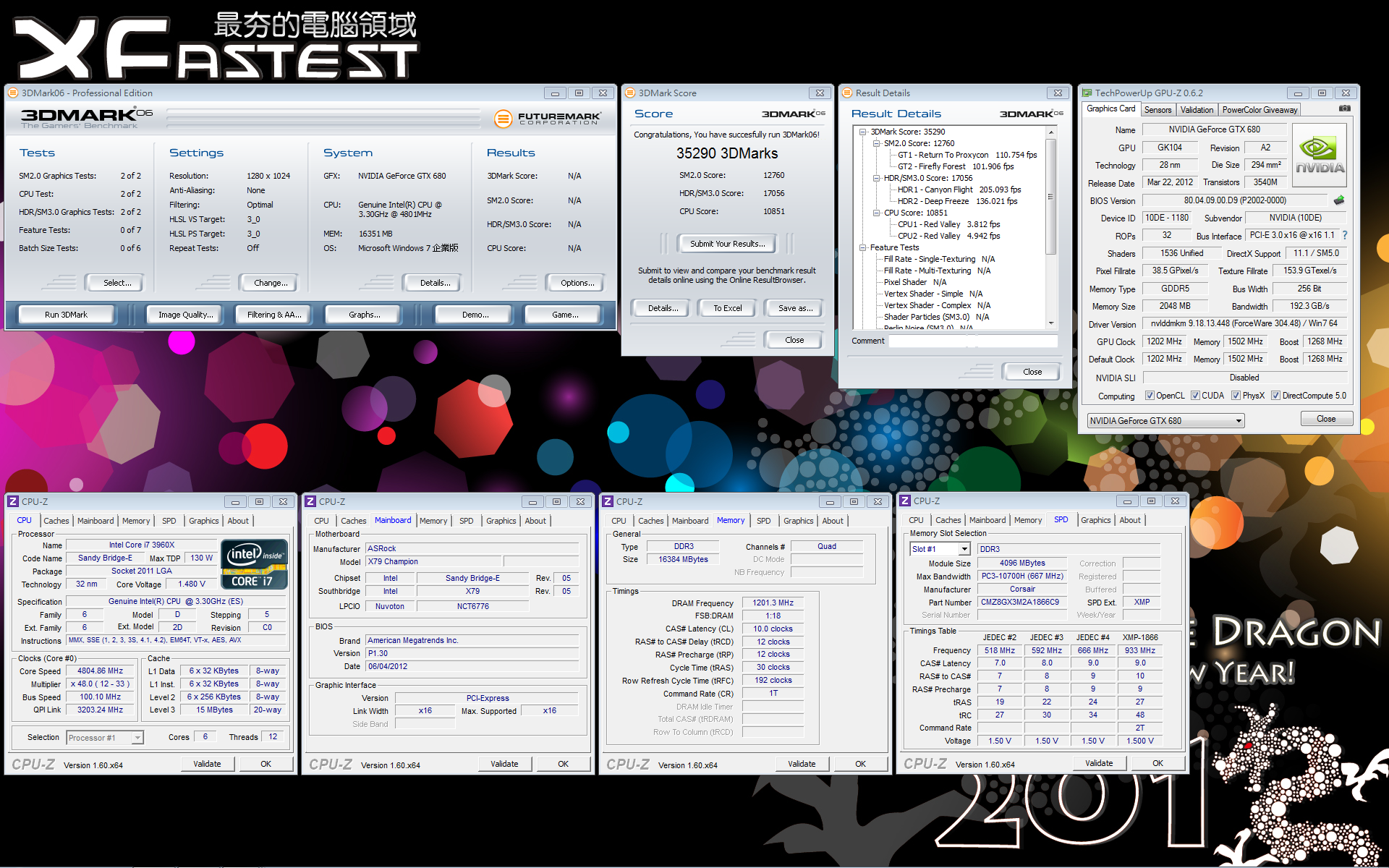Image resolution: width=1389 pixels, height=868 pixels.
Task: Click Result Details scrollbar up arrow
Action: [1051, 132]
